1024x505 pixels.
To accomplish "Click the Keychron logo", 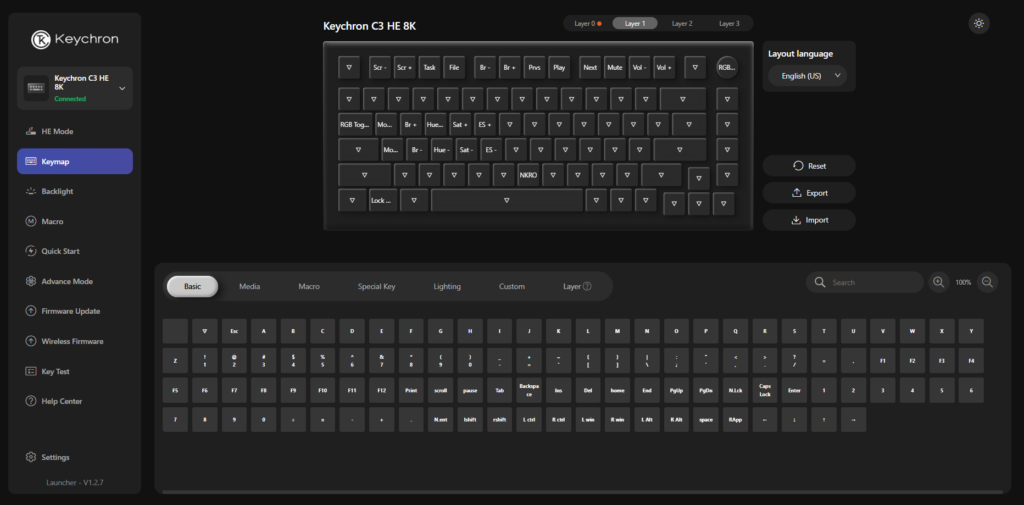I will 74,39.
